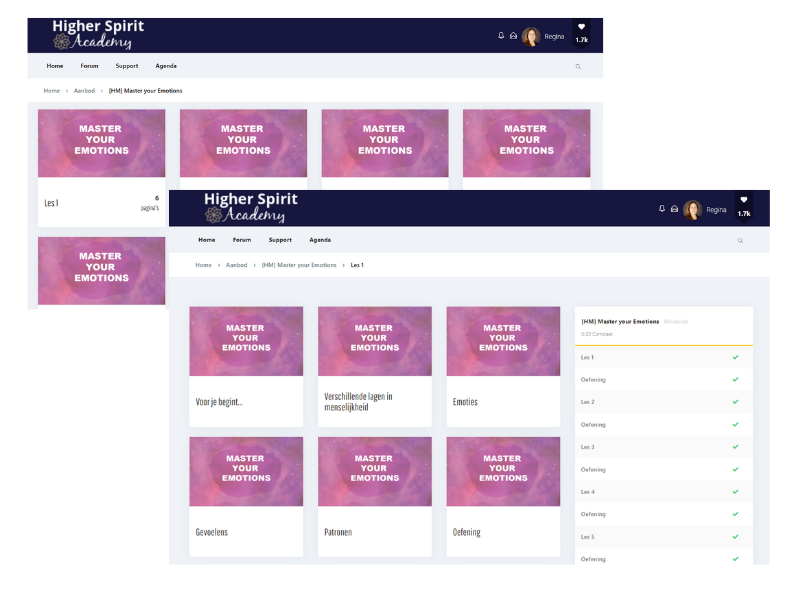Click Home breadcrumb in the back course window

[x=52, y=91]
